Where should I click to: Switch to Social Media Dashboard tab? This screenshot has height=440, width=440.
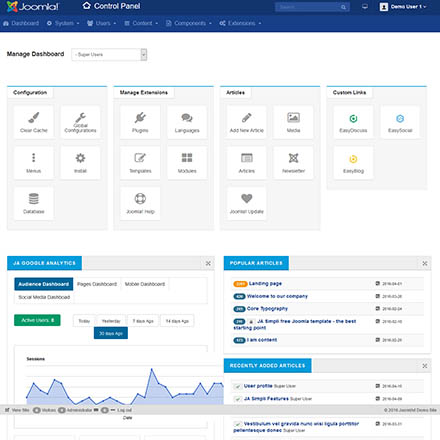coord(44,297)
